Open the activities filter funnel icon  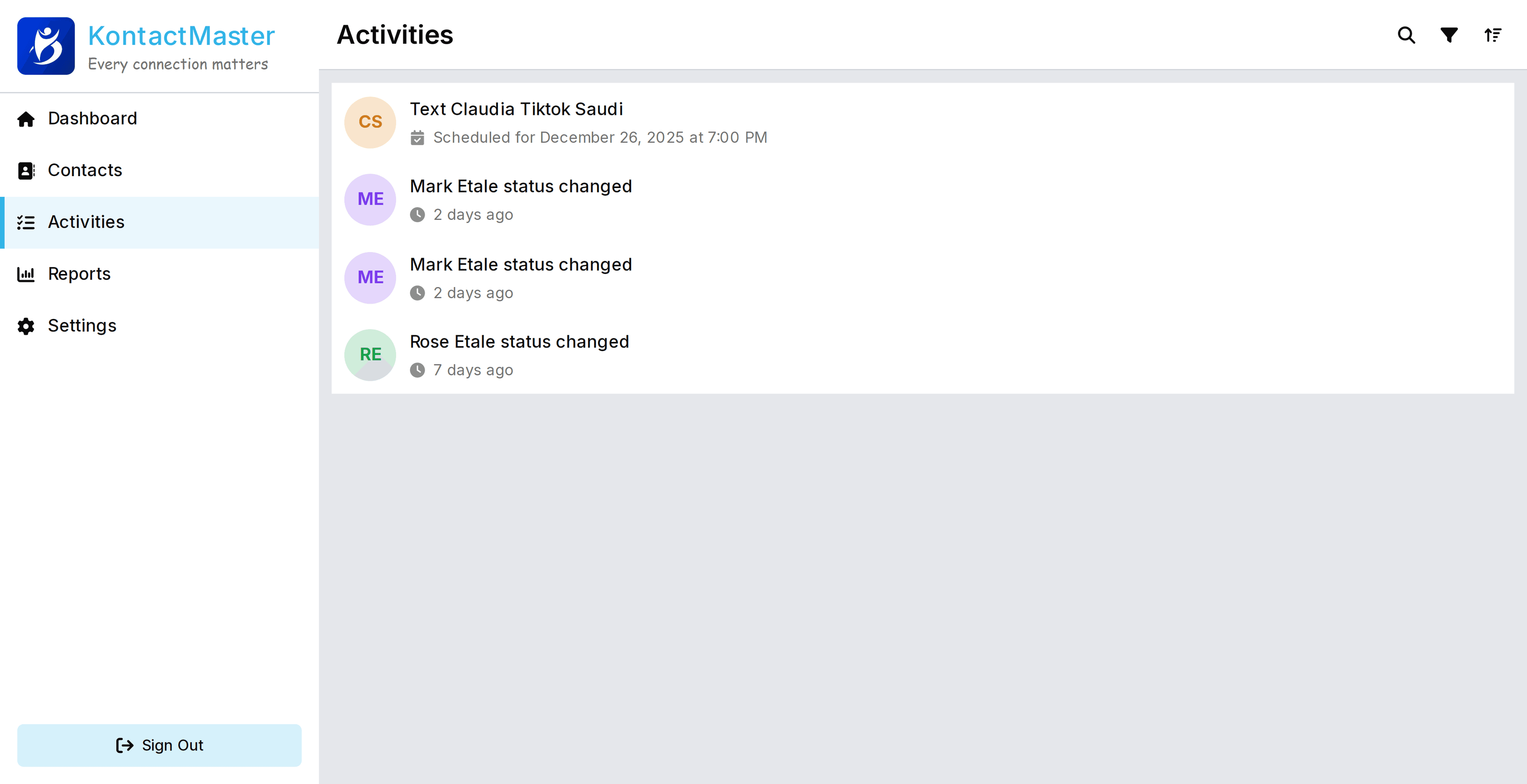tap(1449, 35)
